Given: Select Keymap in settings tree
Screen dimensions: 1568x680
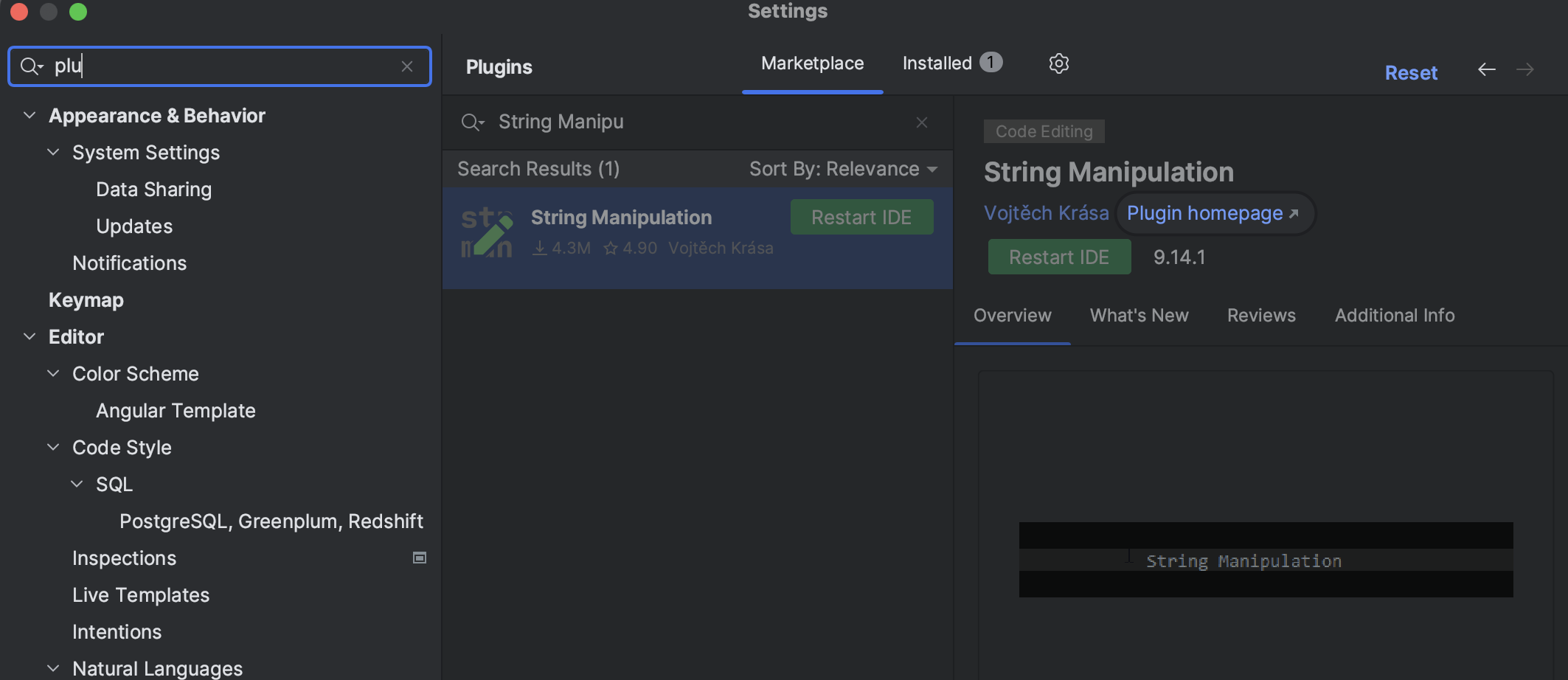Looking at the screenshot, I should pyautogui.click(x=86, y=300).
